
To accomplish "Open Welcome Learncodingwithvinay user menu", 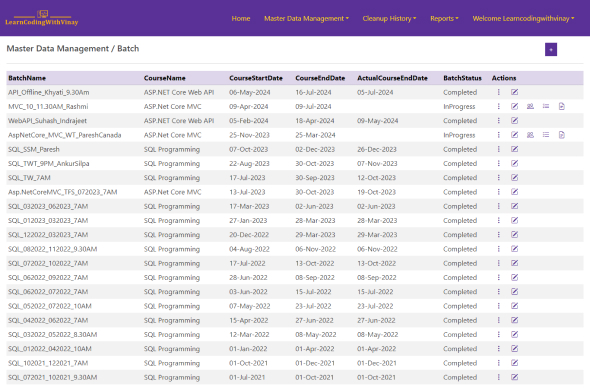I will 523,18.
